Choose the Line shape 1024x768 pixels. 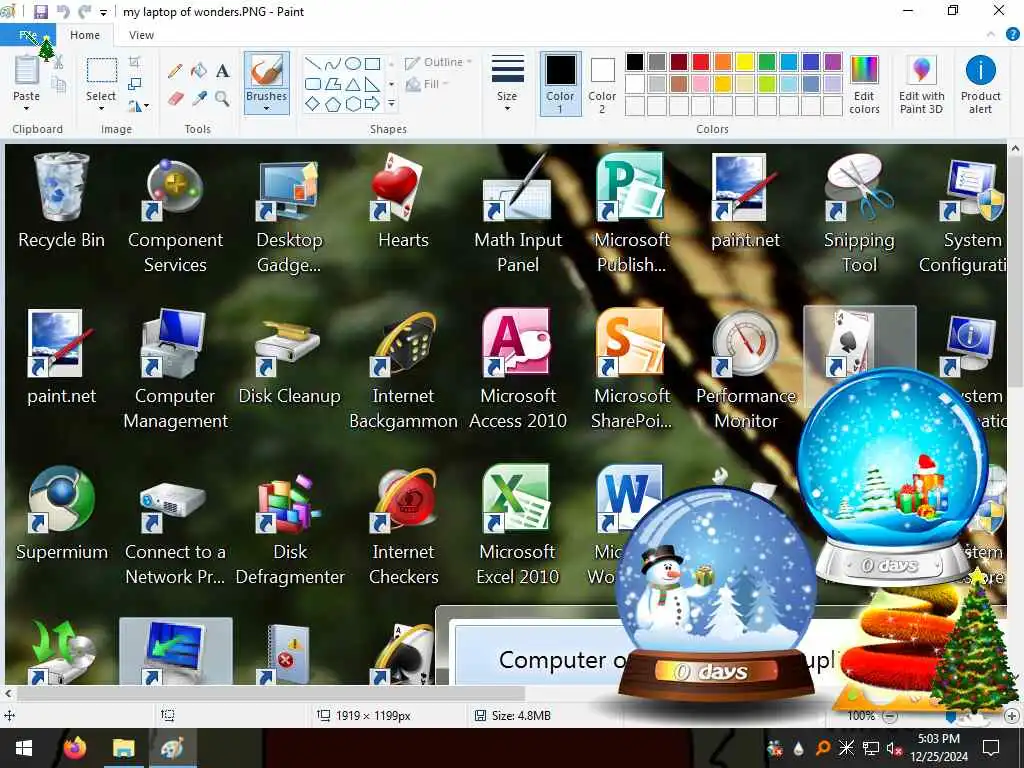(313, 63)
